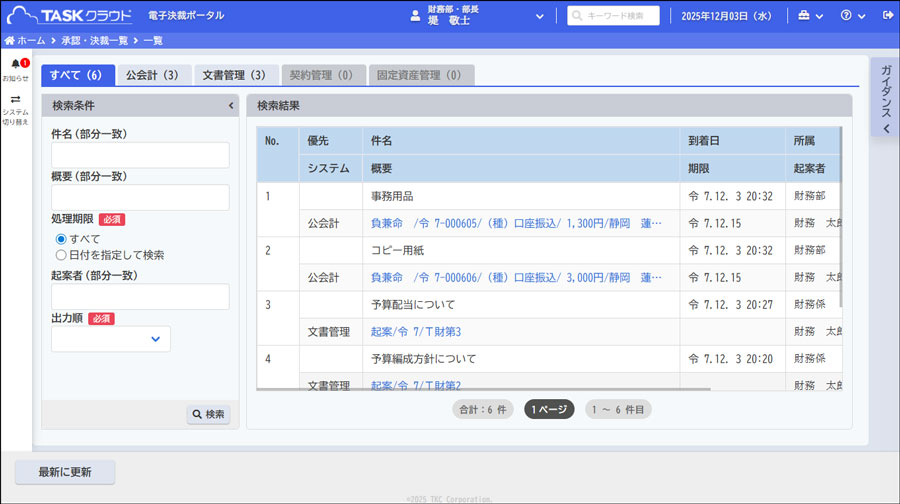Switch to the 文書管理 (3) tab
The width and height of the screenshot is (900, 504).
tap(234, 75)
